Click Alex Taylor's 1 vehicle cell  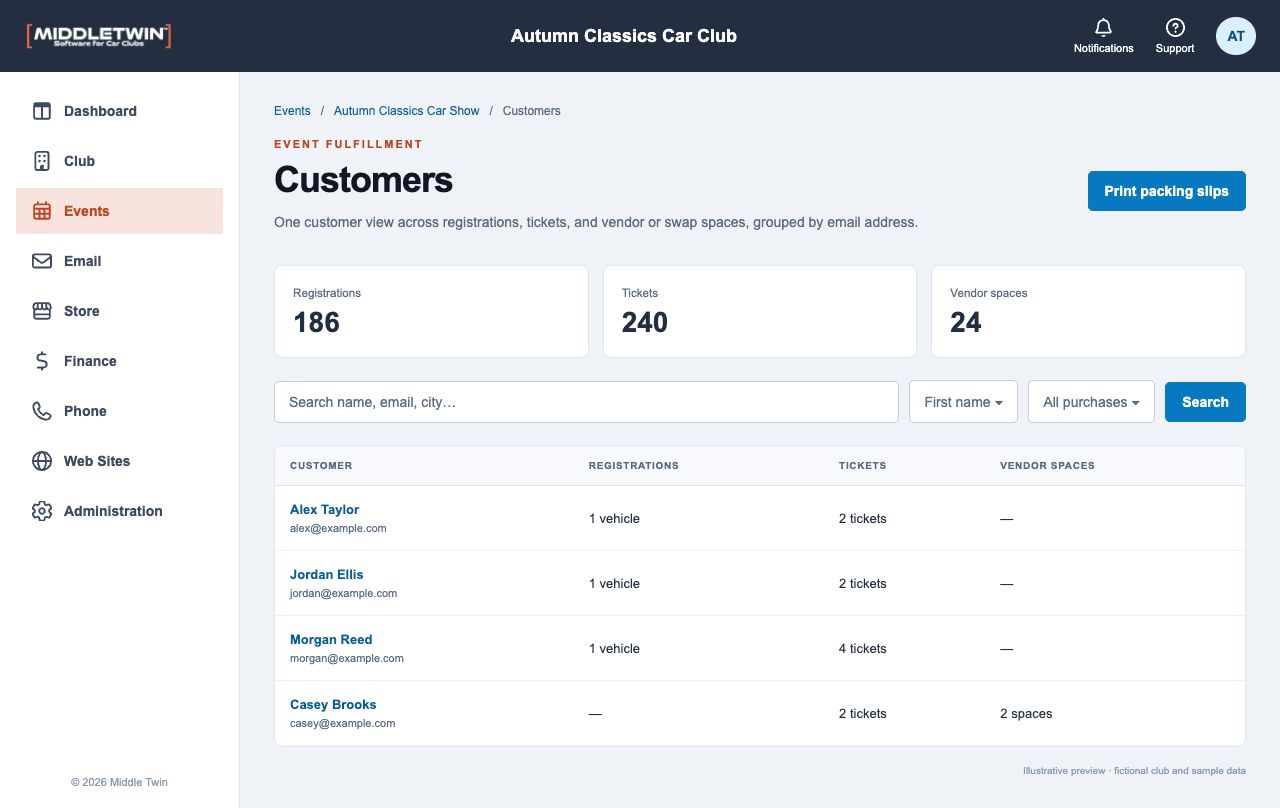tap(614, 518)
